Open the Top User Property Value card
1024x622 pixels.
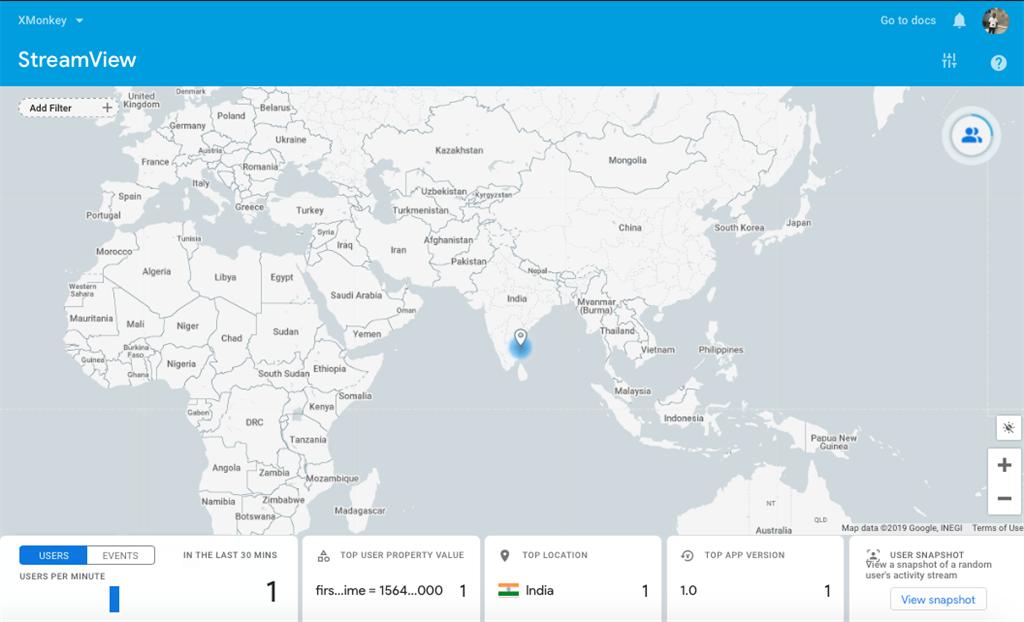[391, 578]
